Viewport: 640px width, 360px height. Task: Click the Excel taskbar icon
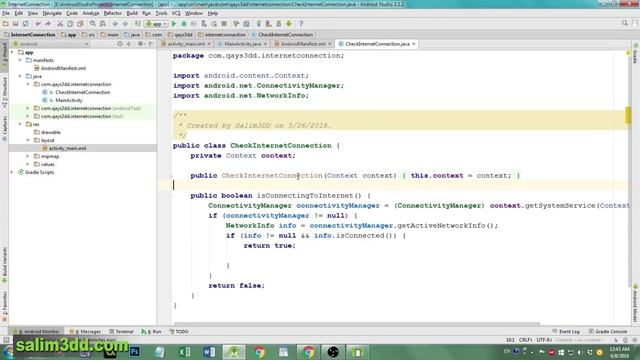(184, 352)
